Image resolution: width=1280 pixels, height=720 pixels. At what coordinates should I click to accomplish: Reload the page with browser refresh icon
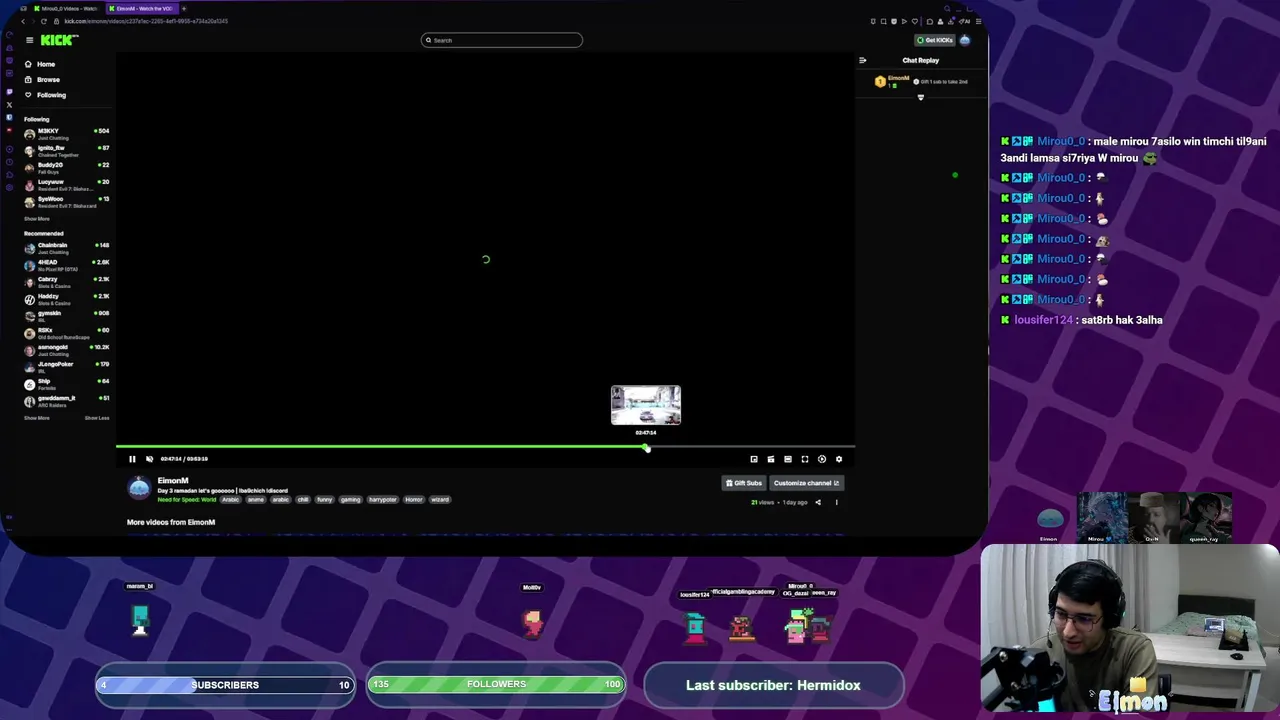(43, 21)
